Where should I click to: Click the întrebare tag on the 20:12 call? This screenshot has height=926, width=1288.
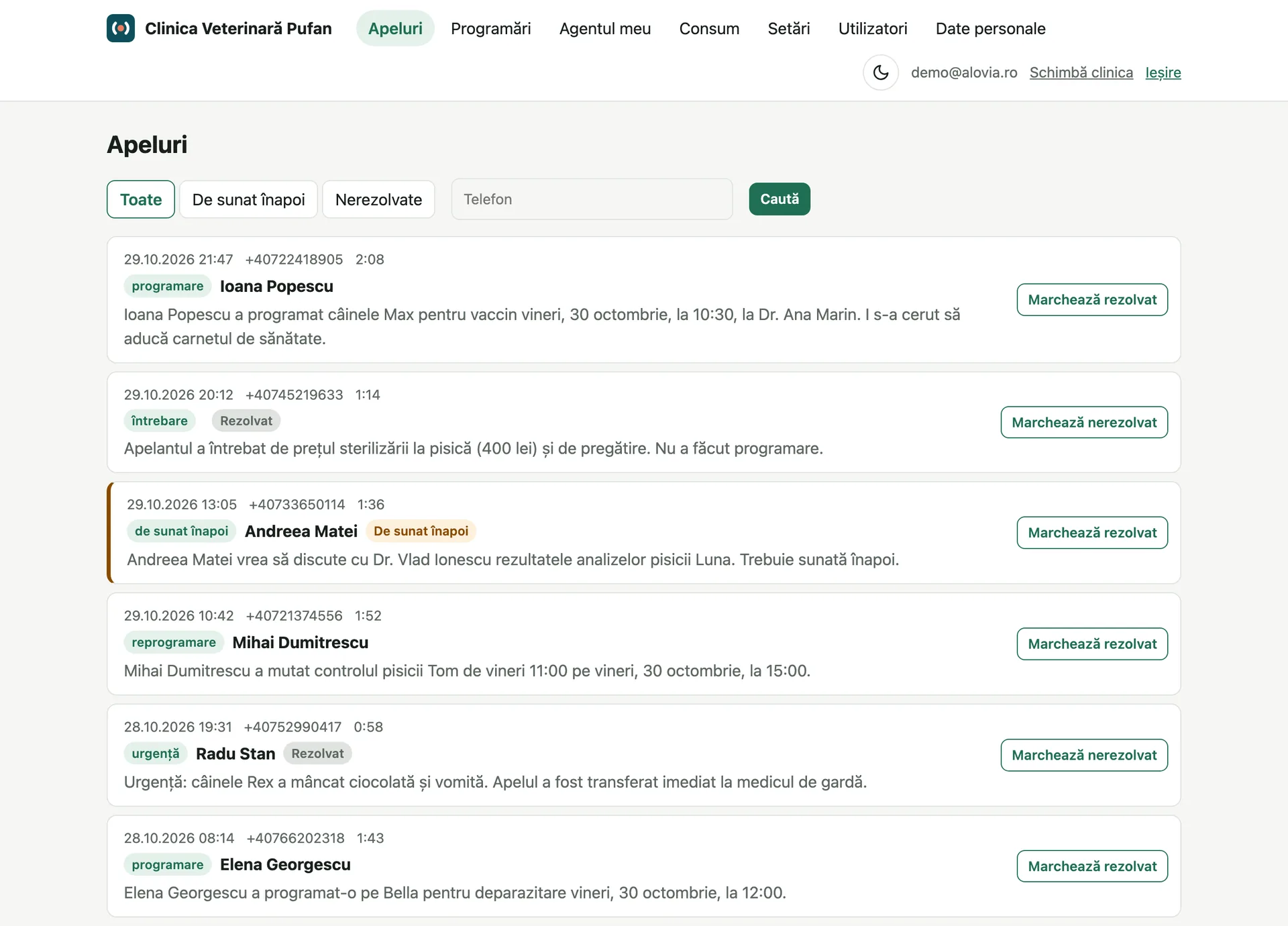tap(160, 421)
